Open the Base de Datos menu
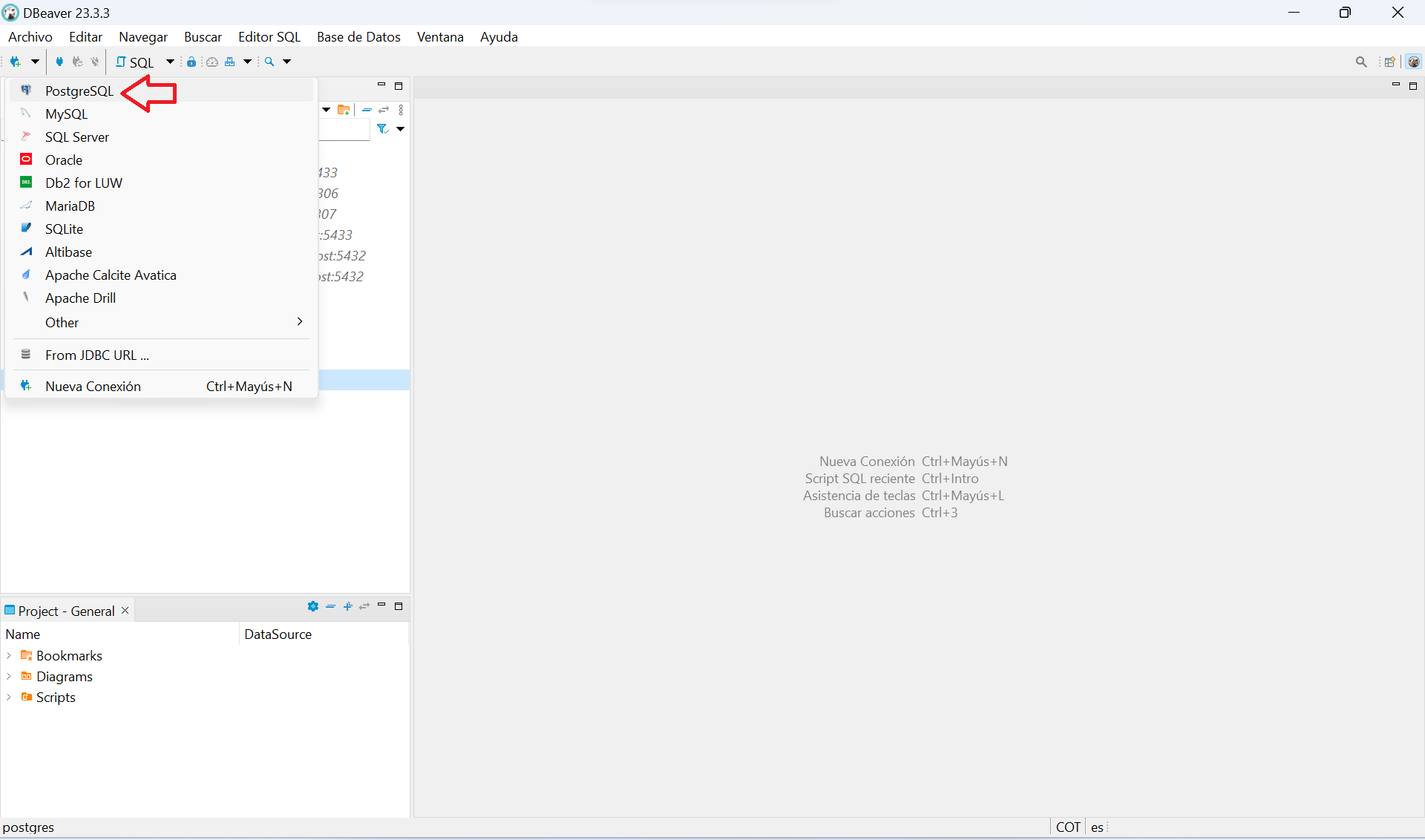Image resolution: width=1425 pixels, height=840 pixels. click(x=358, y=36)
